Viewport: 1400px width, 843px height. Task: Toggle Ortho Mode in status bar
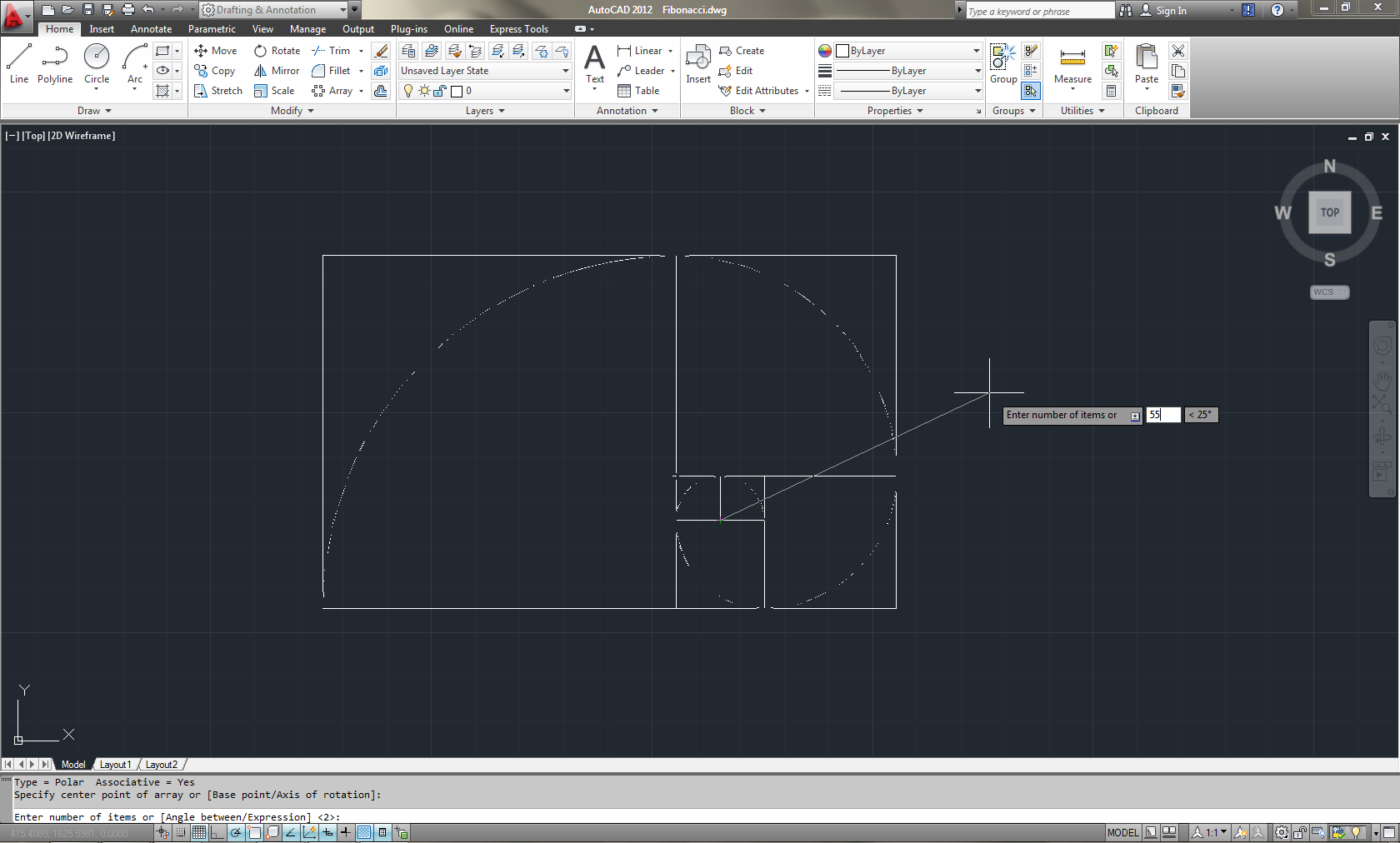tap(217, 832)
